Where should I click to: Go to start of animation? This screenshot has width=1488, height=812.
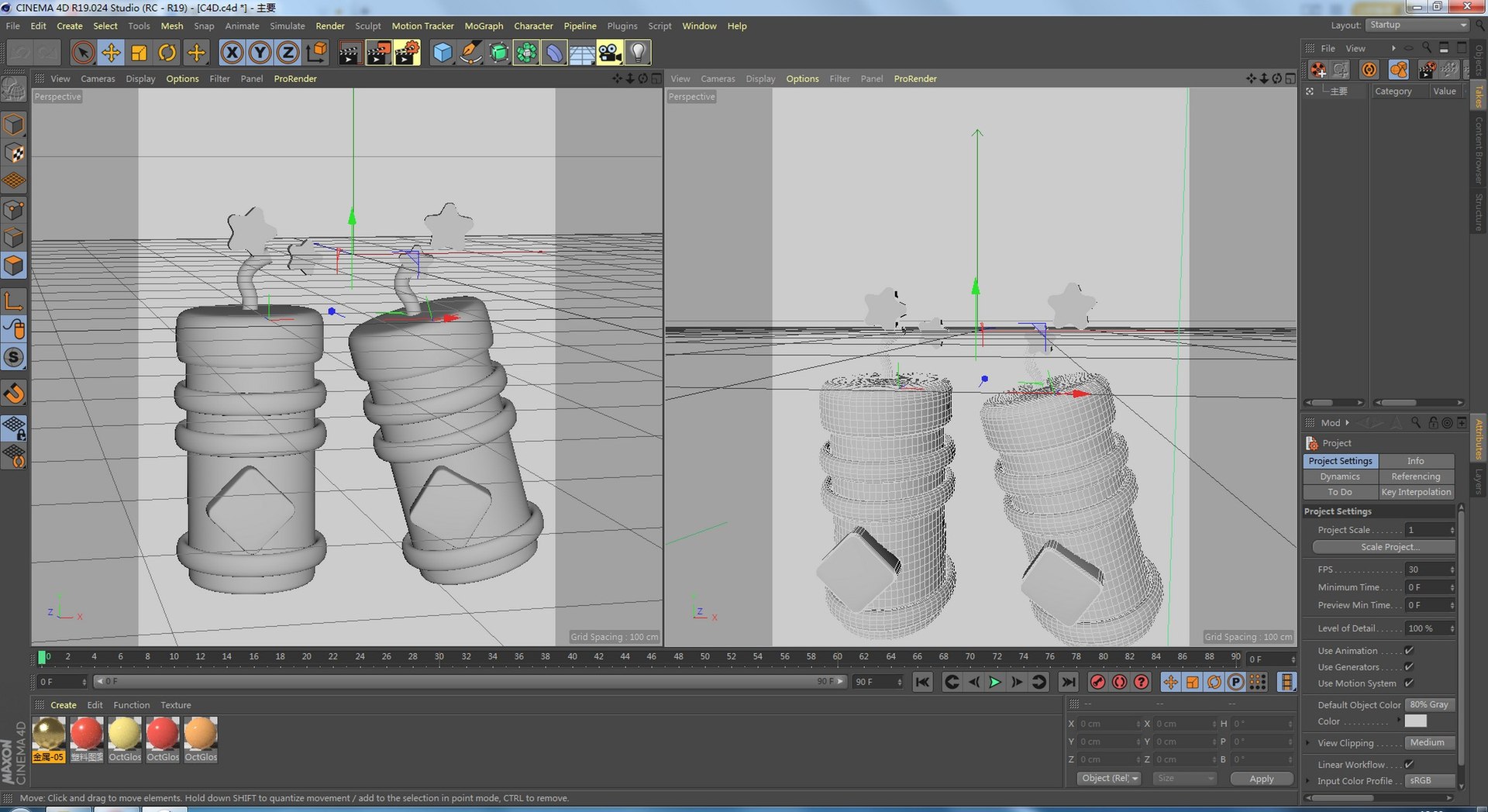click(x=922, y=682)
